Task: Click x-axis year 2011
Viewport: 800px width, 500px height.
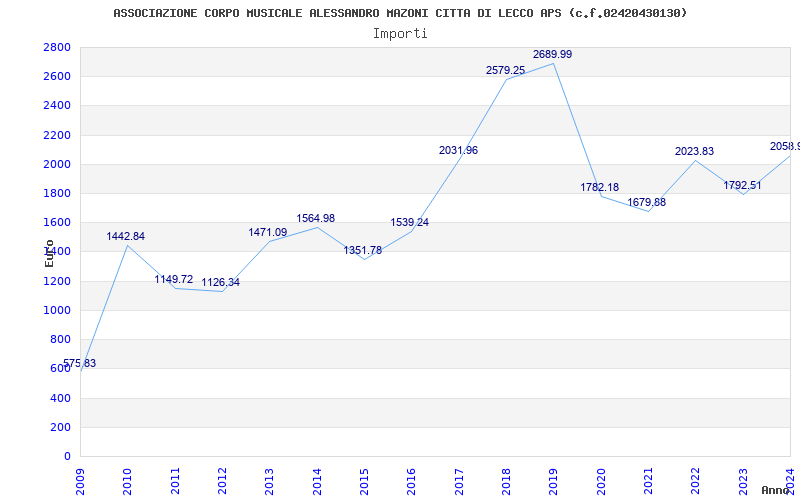Action: pos(175,481)
